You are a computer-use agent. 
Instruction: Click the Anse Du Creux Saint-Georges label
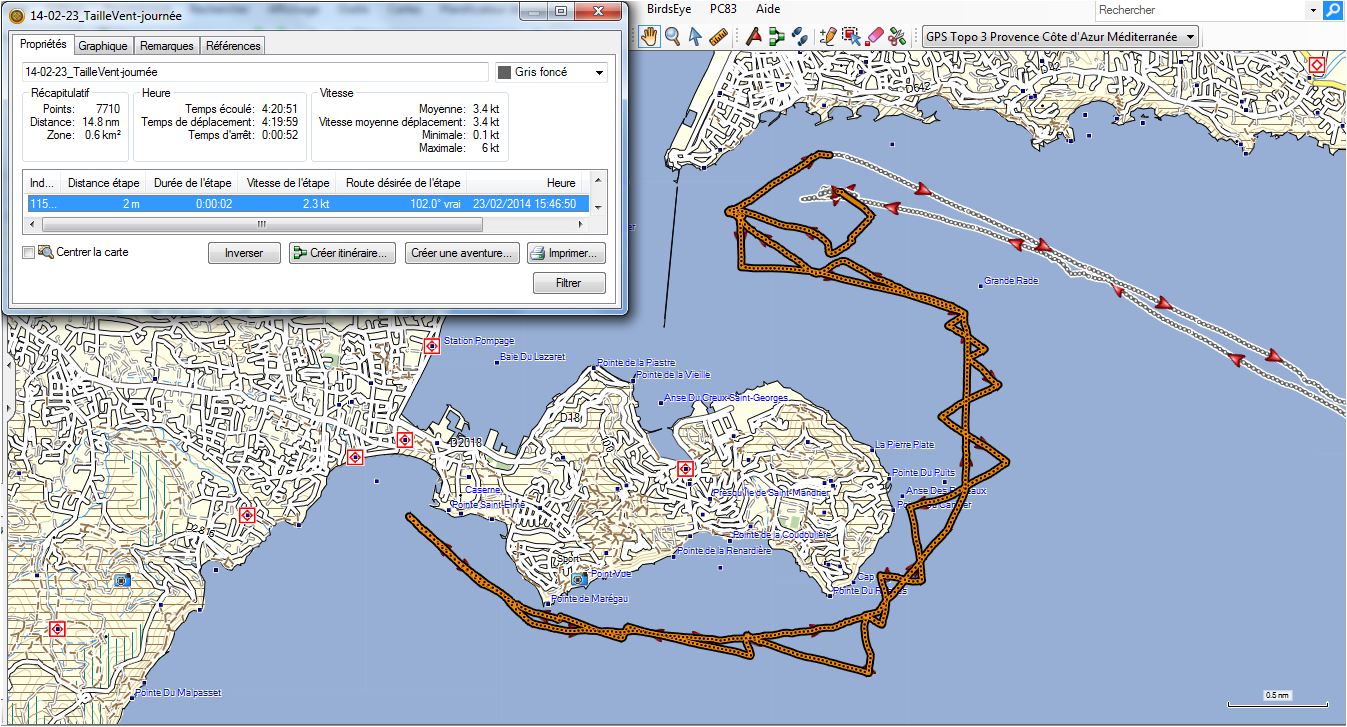click(x=726, y=398)
